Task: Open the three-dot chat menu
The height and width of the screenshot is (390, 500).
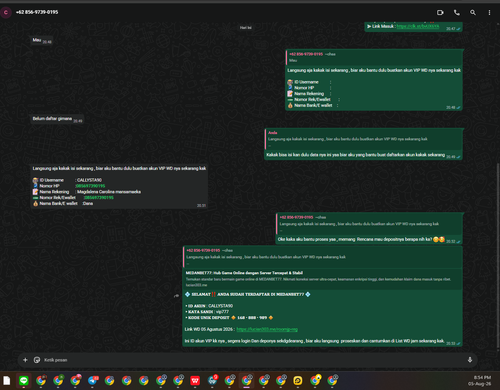Action: point(489,13)
